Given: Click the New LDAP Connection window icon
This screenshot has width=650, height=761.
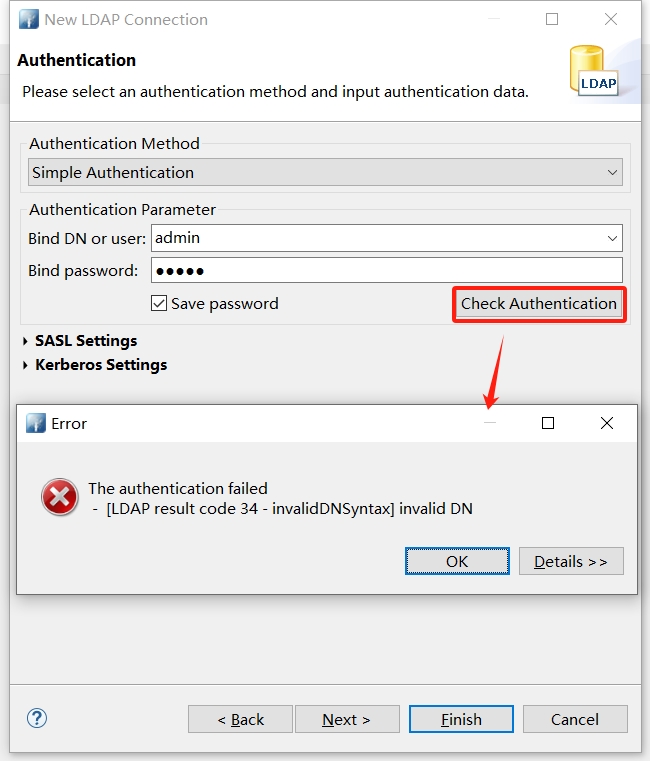Looking at the screenshot, I should coord(29,19).
